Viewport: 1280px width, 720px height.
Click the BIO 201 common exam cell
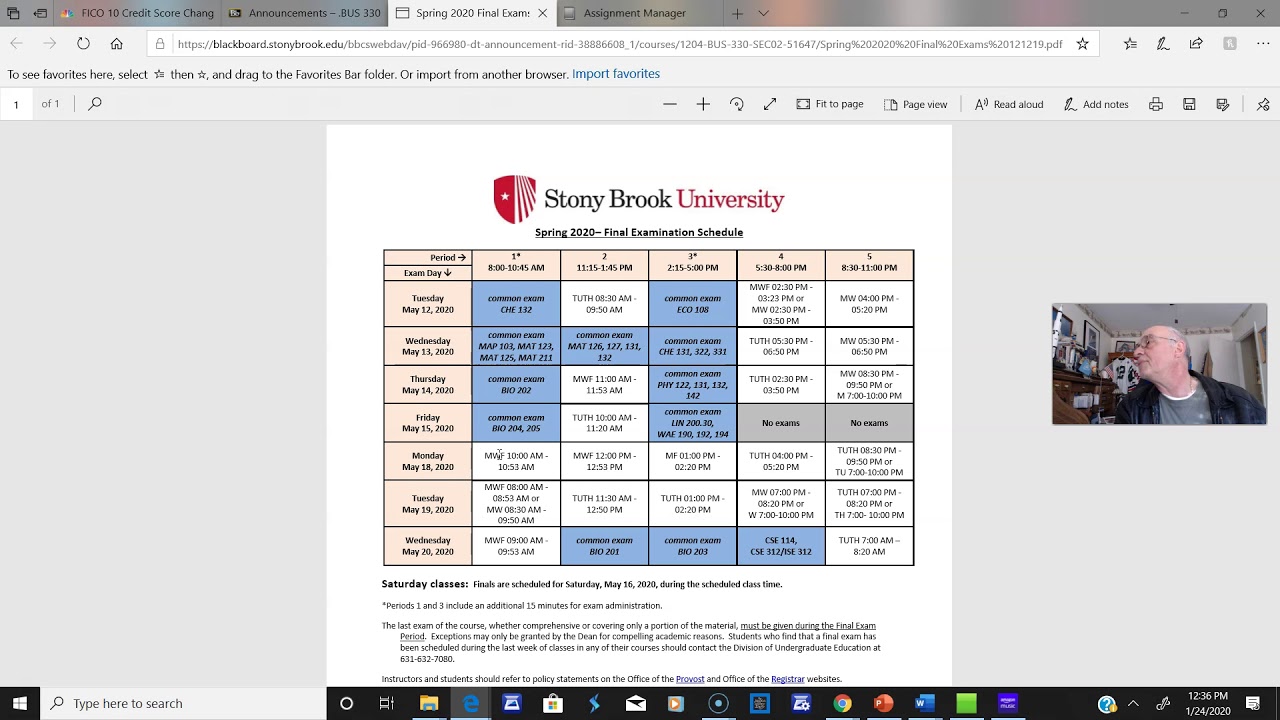coord(604,546)
